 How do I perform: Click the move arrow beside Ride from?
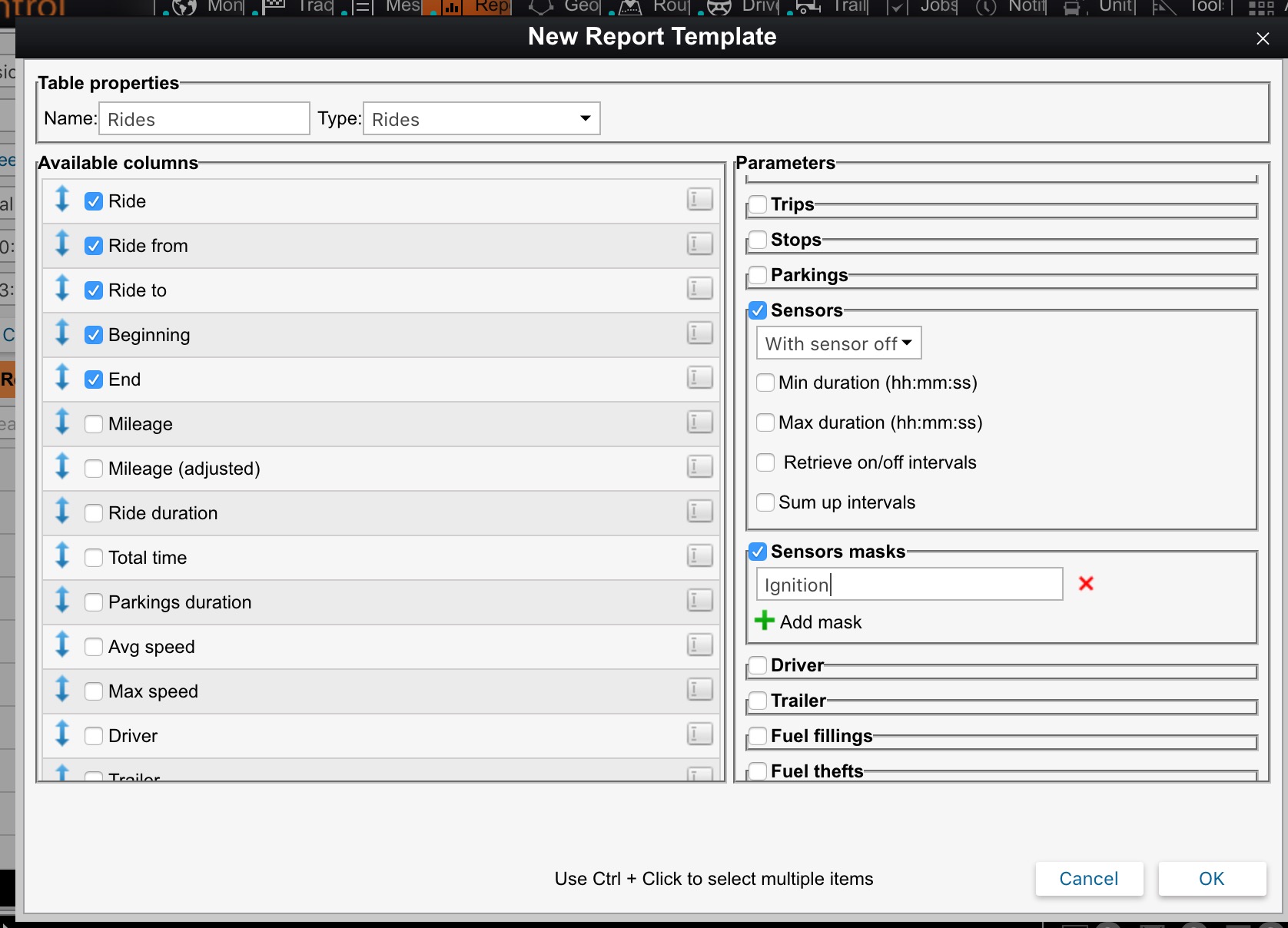coord(62,244)
